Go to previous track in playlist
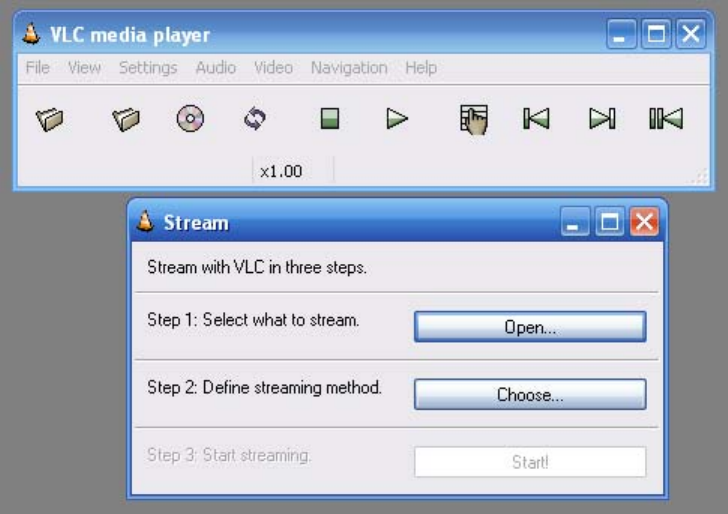This screenshot has width=728, height=514. [x=536, y=118]
